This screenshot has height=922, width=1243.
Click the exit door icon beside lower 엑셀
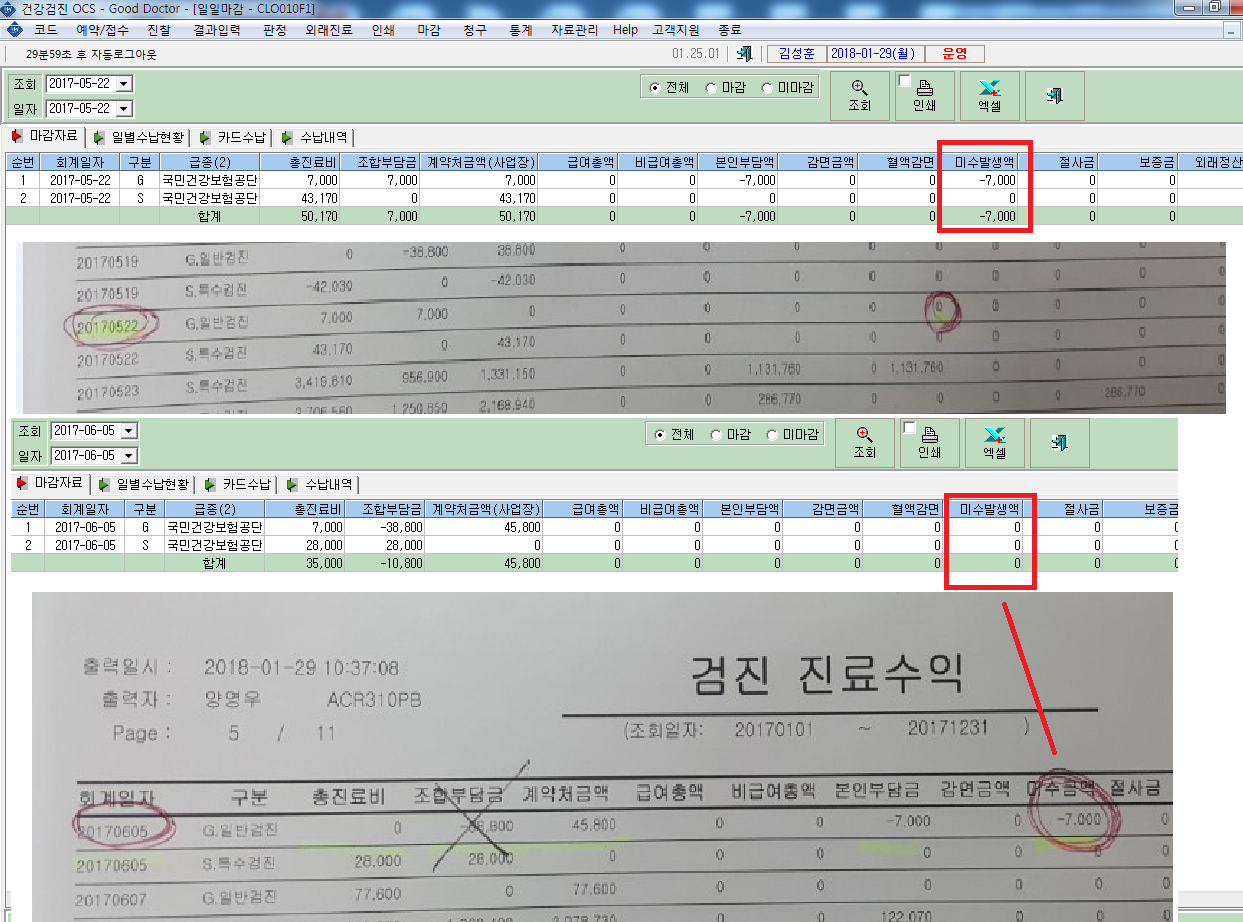point(1060,443)
